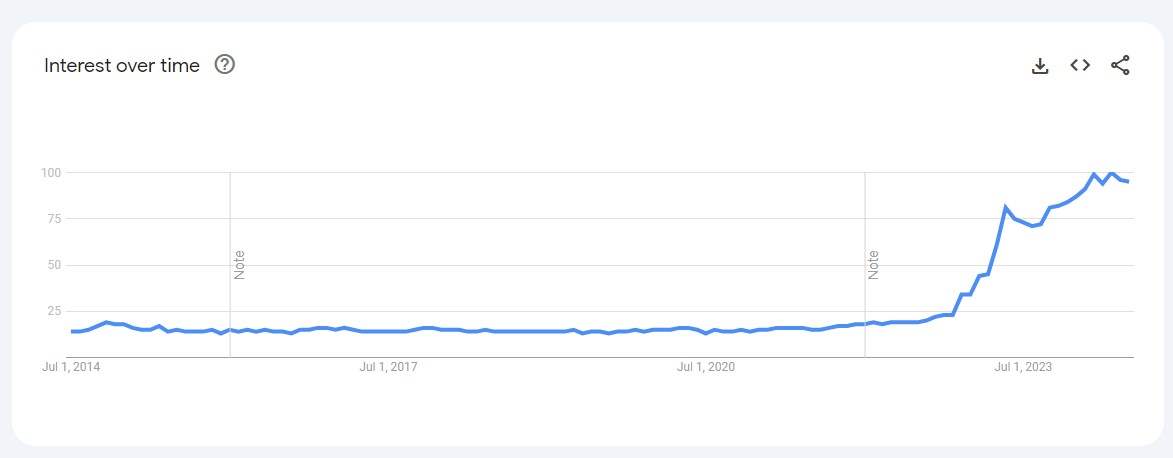The image size is (1173, 458).
Task: Click the help question mark icon
Action: click(225, 65)
